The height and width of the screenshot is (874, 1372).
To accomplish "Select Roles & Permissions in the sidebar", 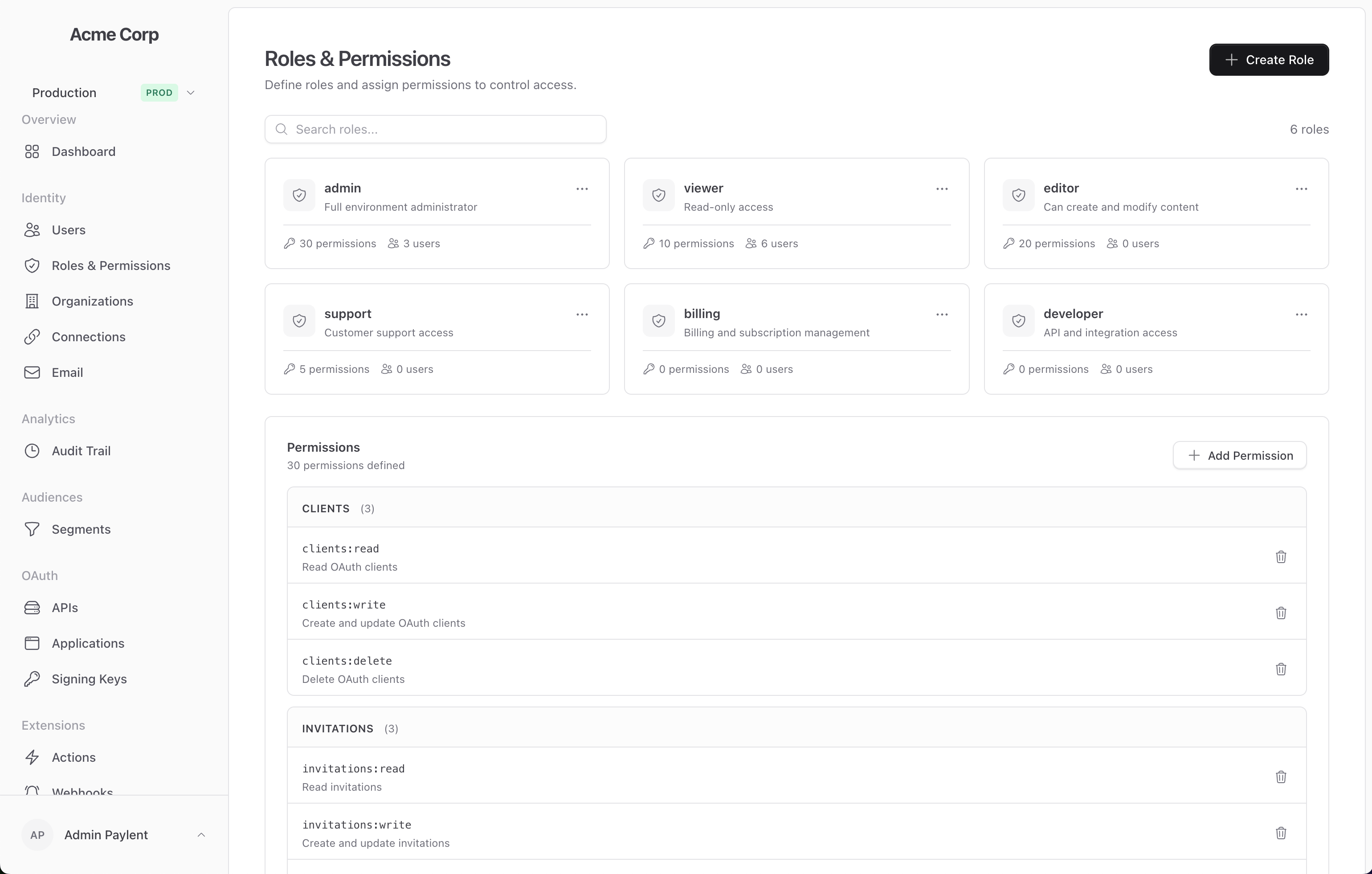I will pos(111,265).
